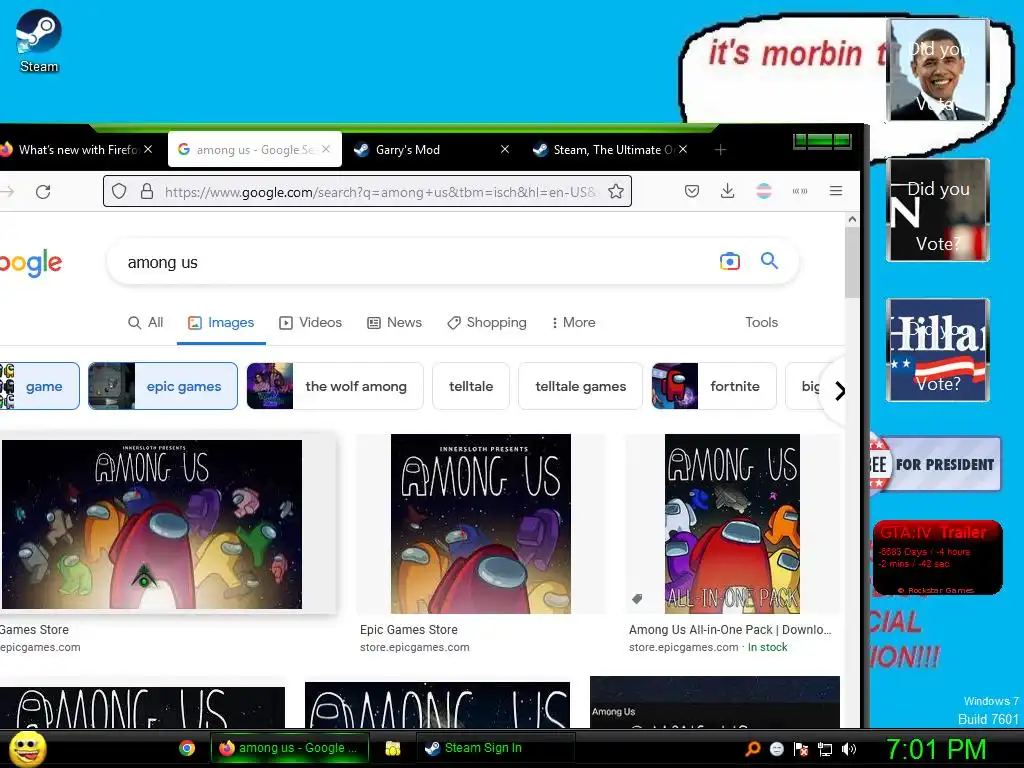Open Among Us All-in-One Pack link
This screenshot has height=768, width=1024.
coord(730,630)
